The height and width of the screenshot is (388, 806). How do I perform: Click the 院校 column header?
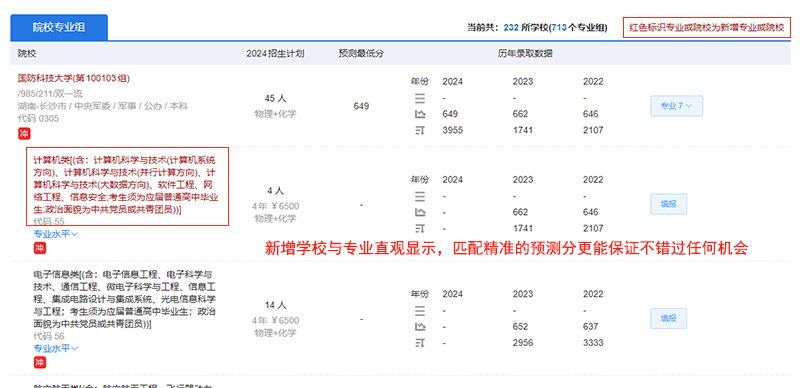(x=27, y=53)
